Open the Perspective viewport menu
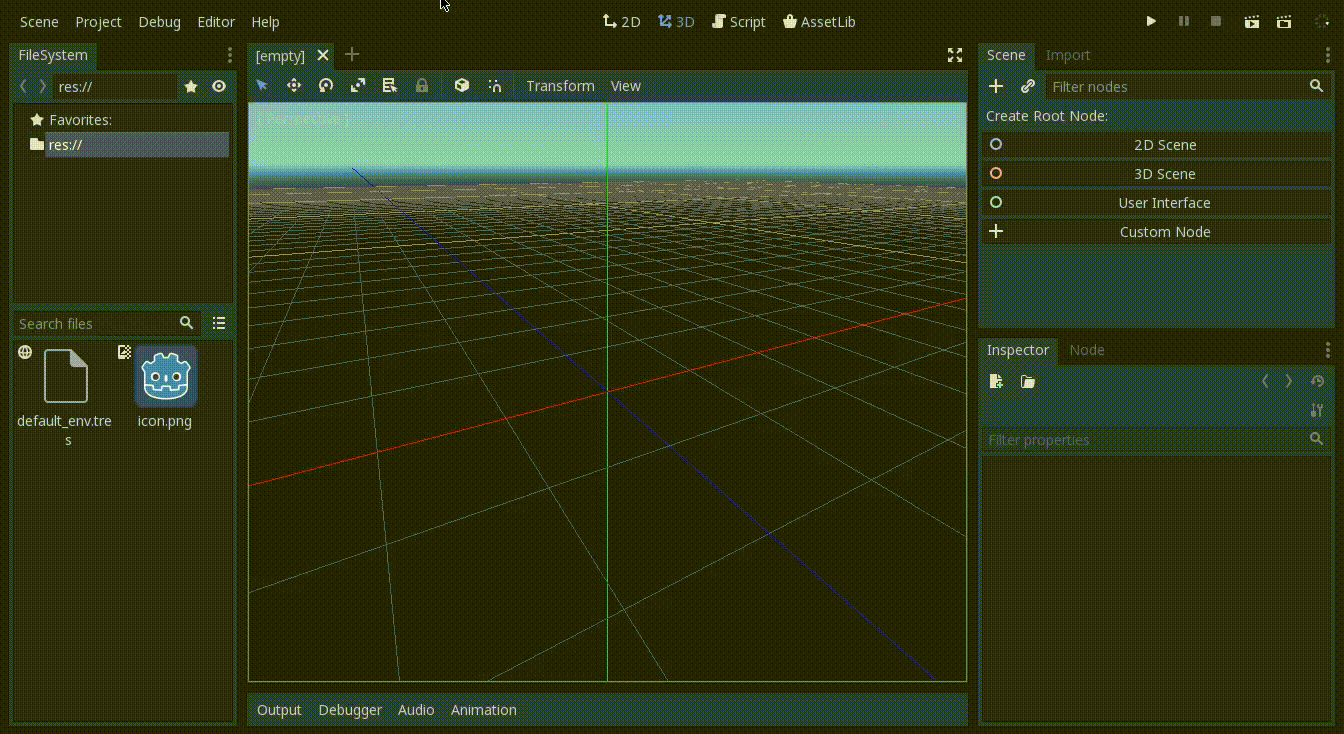The image size is (1344, 734). pos(304,119)
